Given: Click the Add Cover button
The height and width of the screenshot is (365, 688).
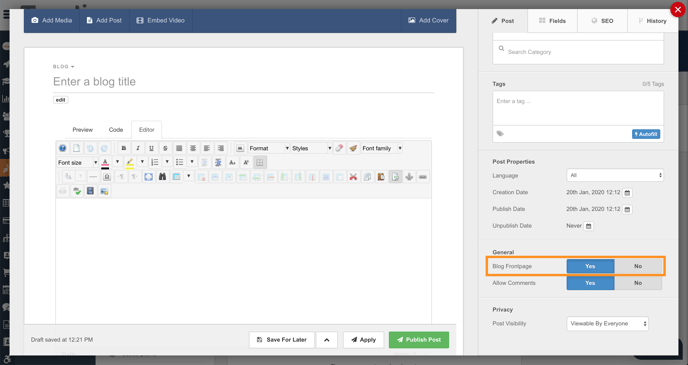Looking at the screenshot, I should (428, 21).
